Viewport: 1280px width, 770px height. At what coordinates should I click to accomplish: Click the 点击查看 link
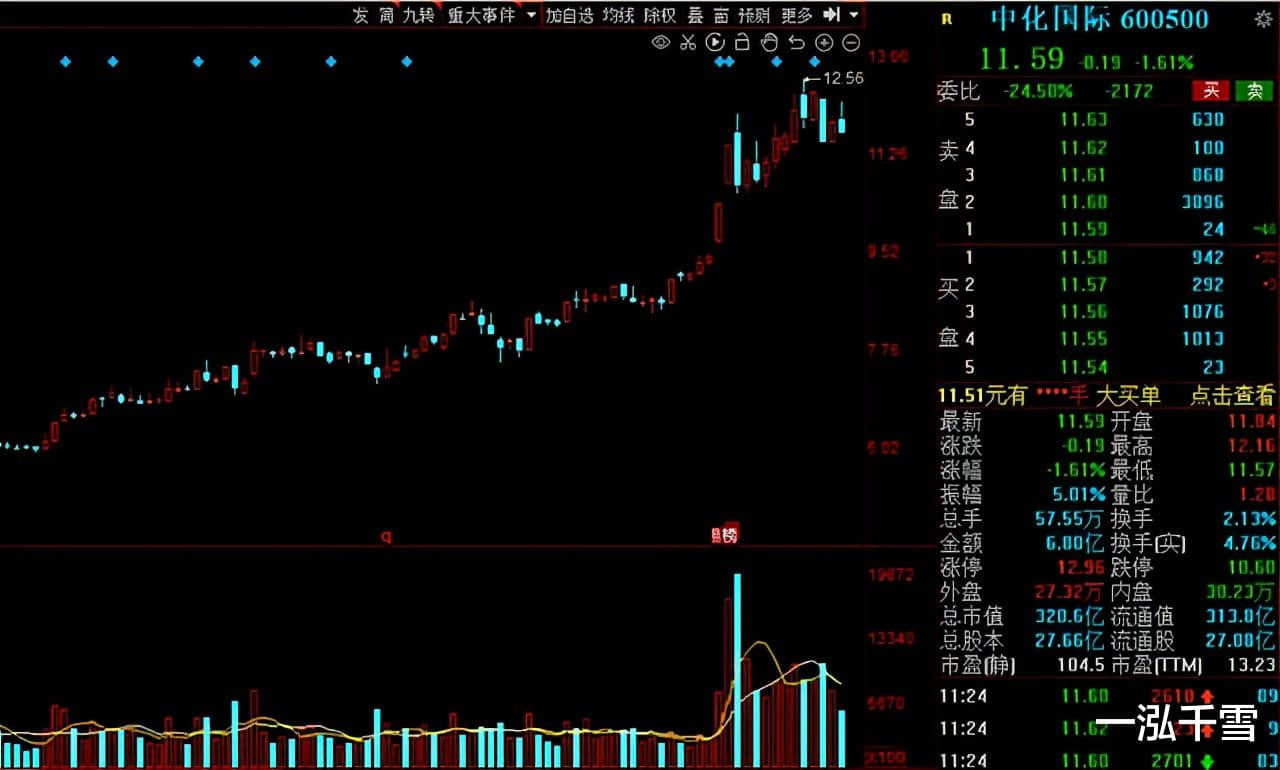1232,396
